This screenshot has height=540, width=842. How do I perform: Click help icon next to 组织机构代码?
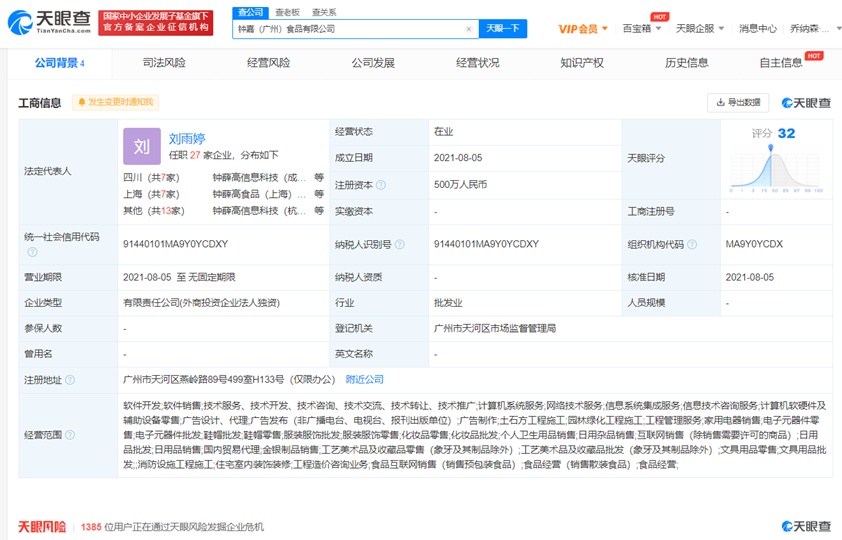coord(692,245)
